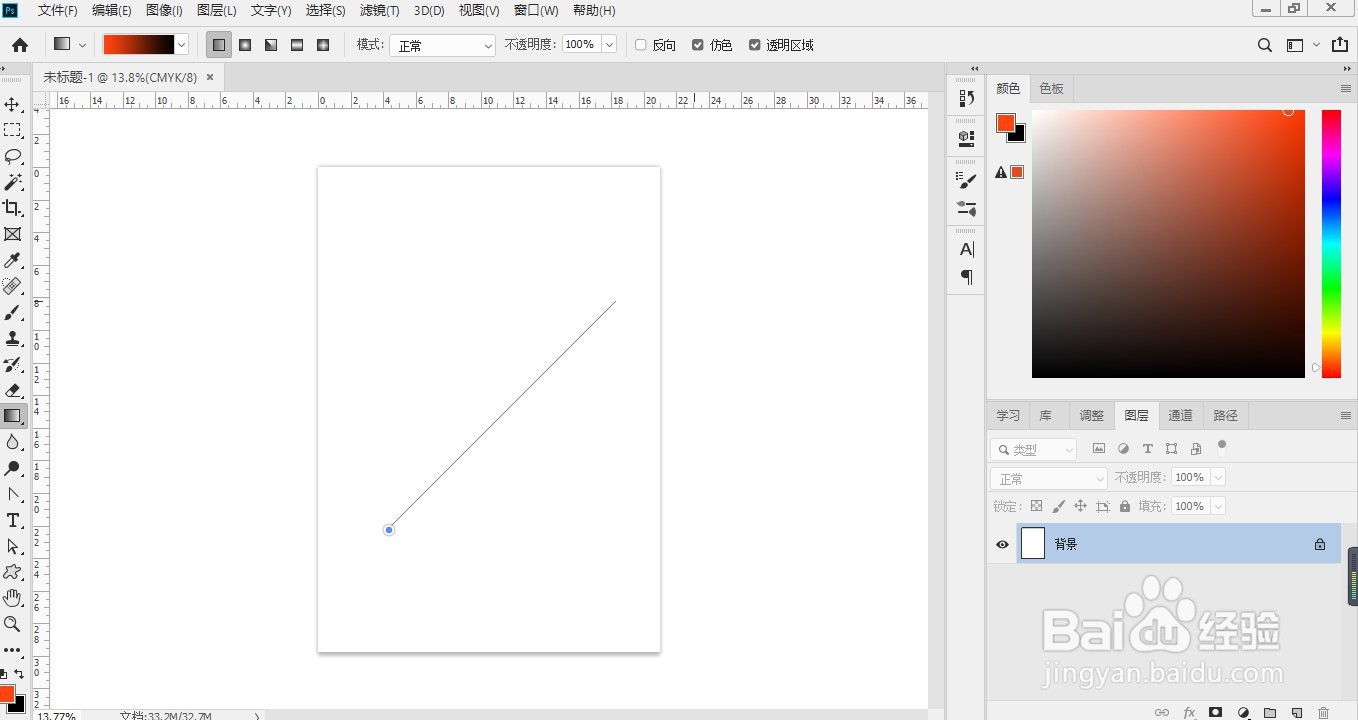
Task: Select the Clone Stamp tool
Action: 13,339
